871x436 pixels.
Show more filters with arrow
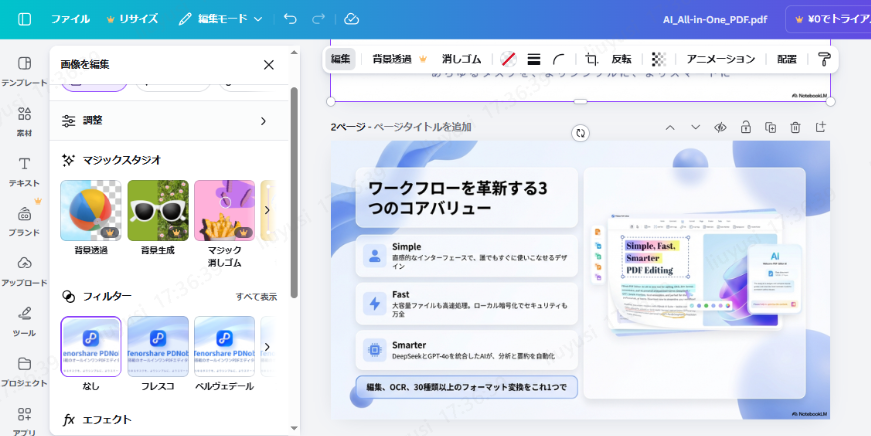tap(267, 347)
